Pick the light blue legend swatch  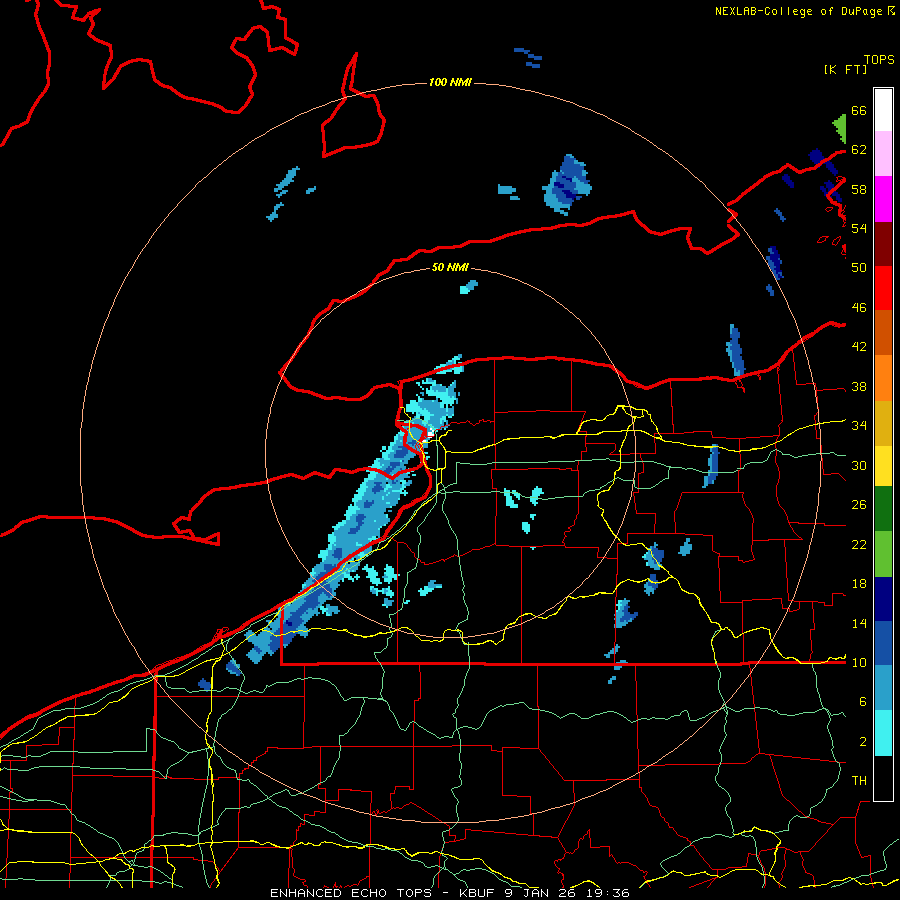[x=883, y=688]
